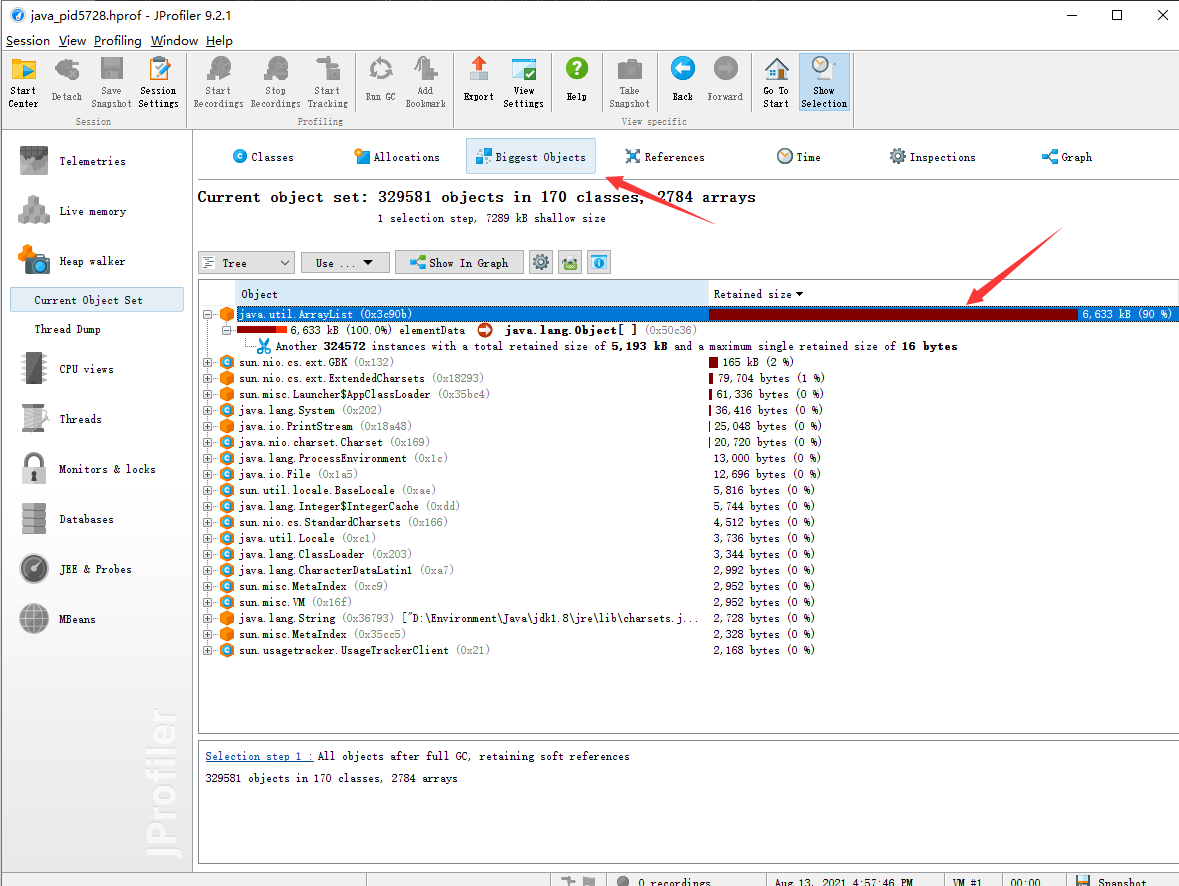Click the Add Bookmark icon
Screen dimensions: 1179x886
426,83
